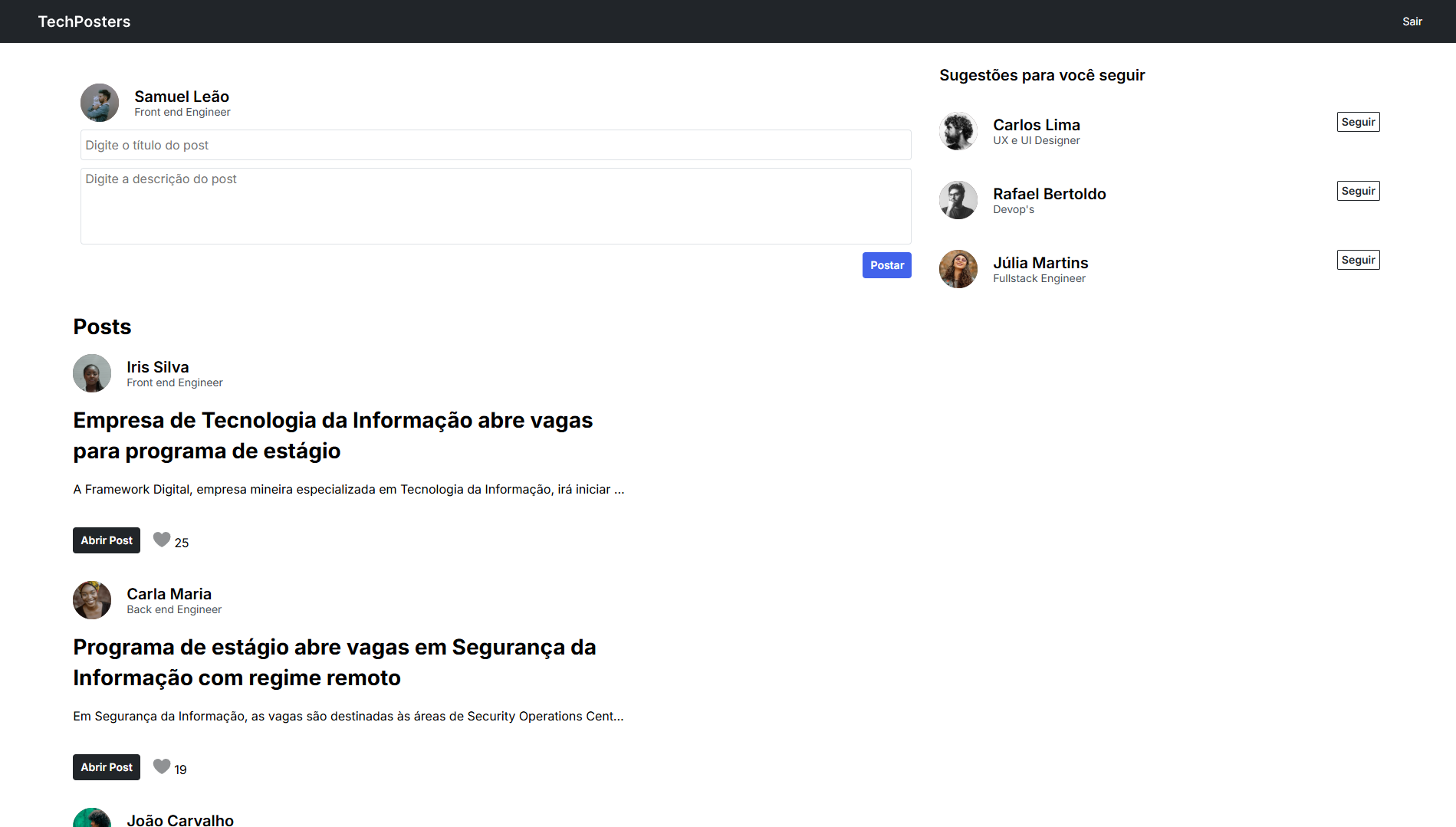Follow Júlia Martins with the Seguir button

tap(1358, 259)
